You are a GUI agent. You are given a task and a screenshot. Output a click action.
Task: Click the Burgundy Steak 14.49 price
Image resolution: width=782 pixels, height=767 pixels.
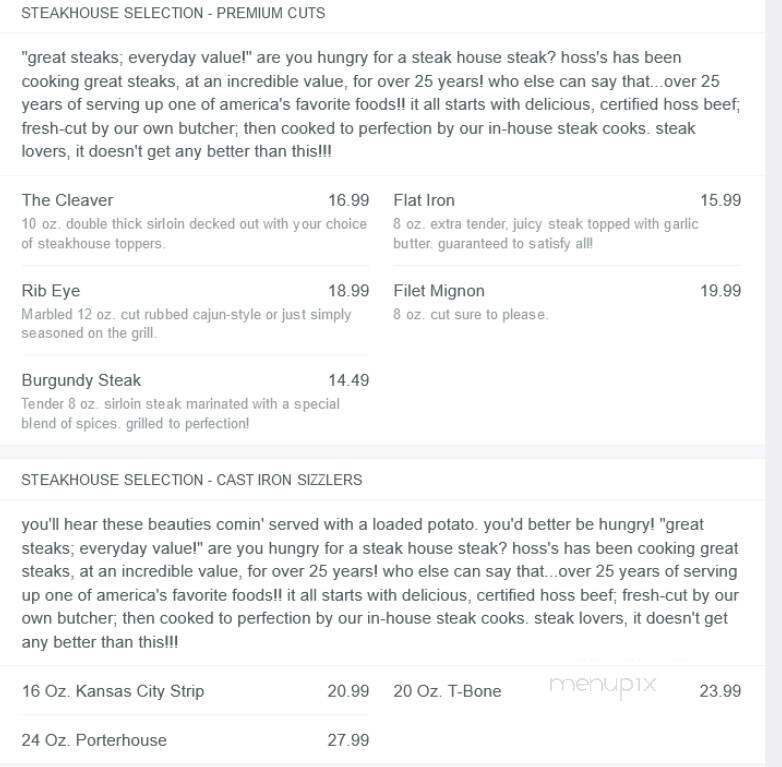(348, 380)
